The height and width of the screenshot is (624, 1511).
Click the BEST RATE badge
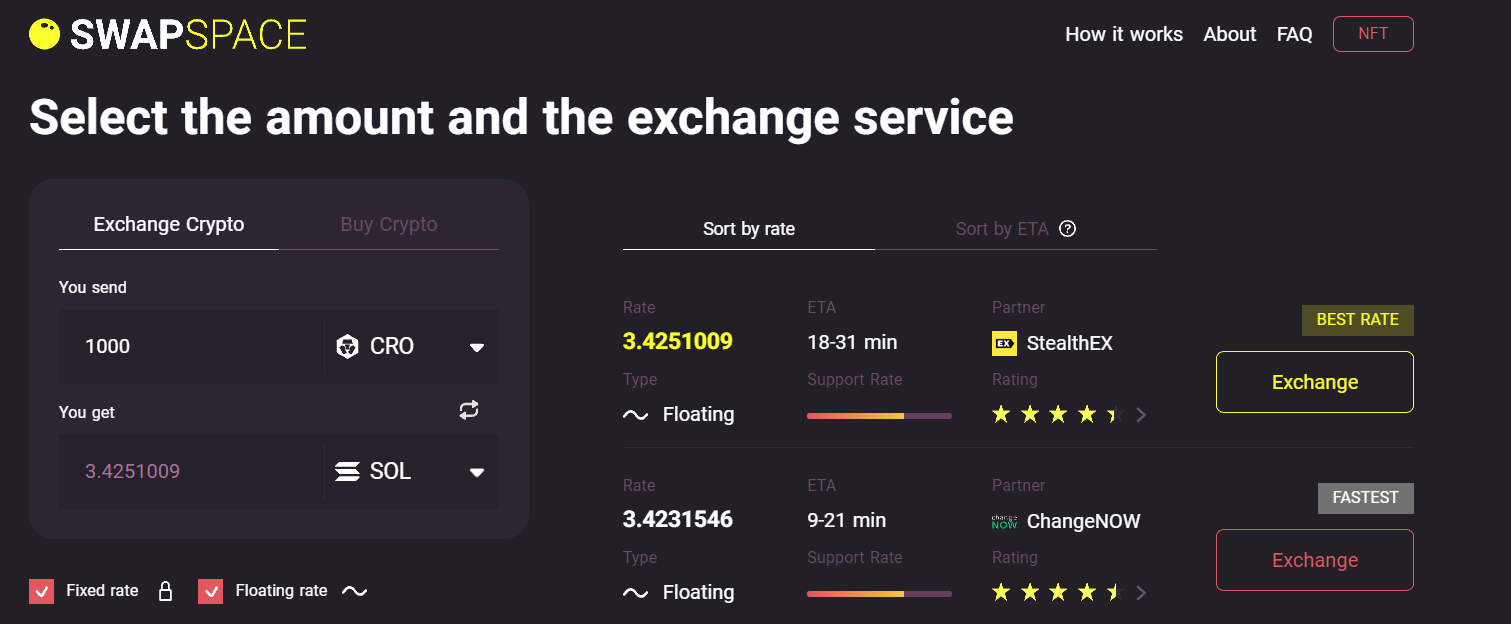click(x=1358, y=320)
